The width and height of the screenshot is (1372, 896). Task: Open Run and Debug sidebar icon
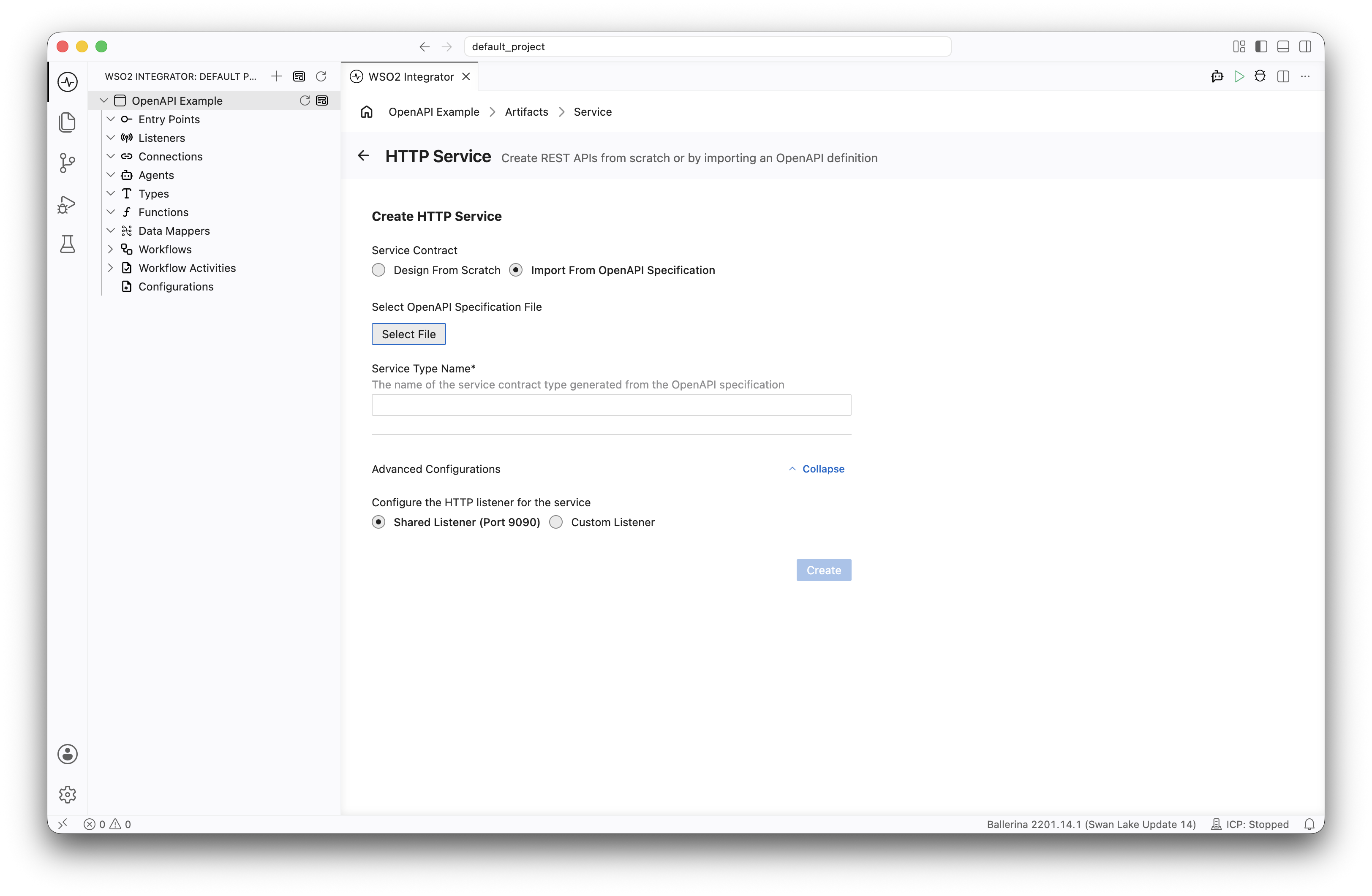click(x=68, y=204)
